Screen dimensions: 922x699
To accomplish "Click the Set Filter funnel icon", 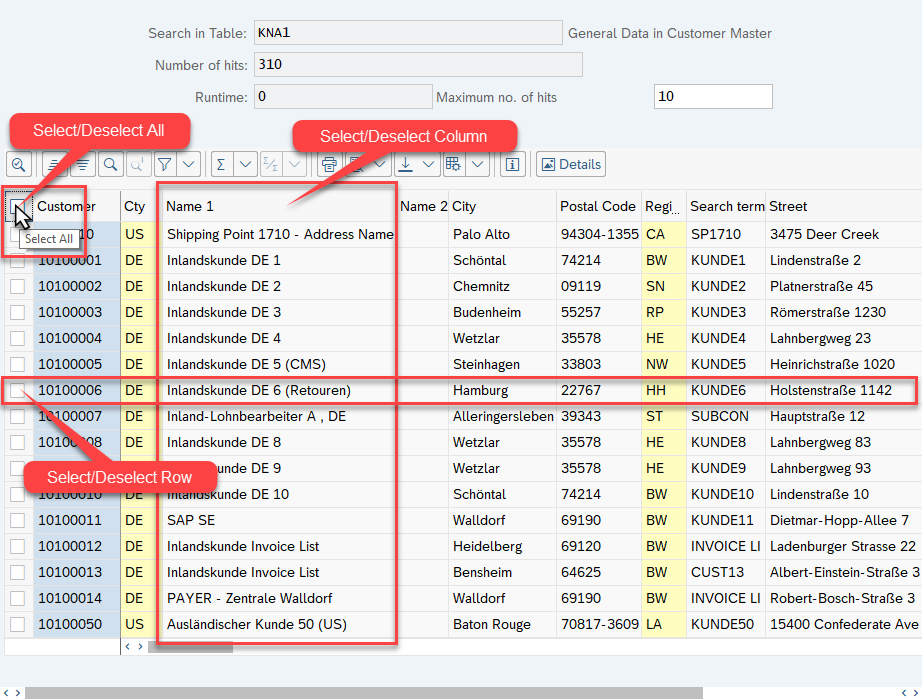I will tap(165, 164).
